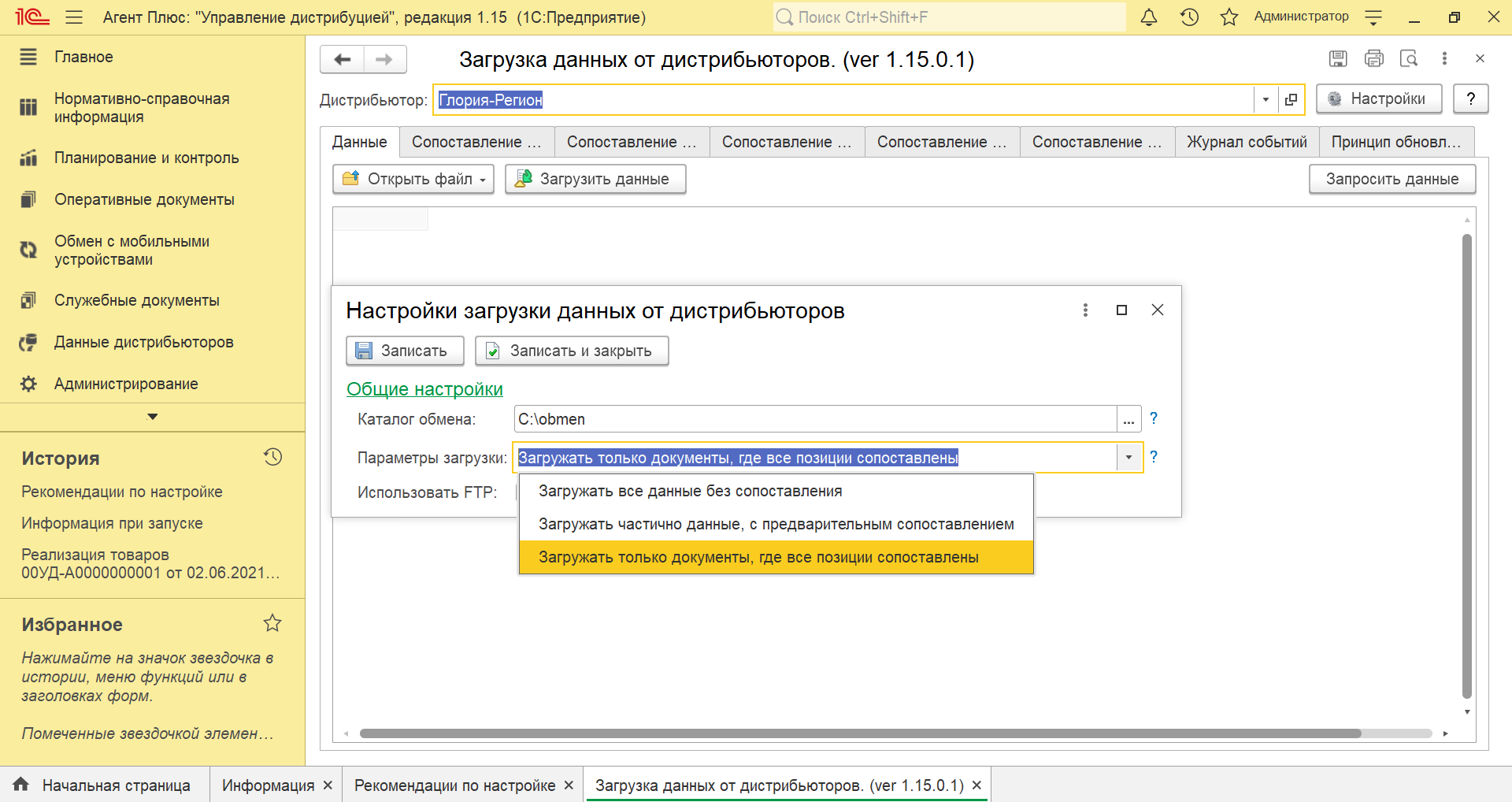
Task: Close the Информация bottom tab
Action: (328, 785)
